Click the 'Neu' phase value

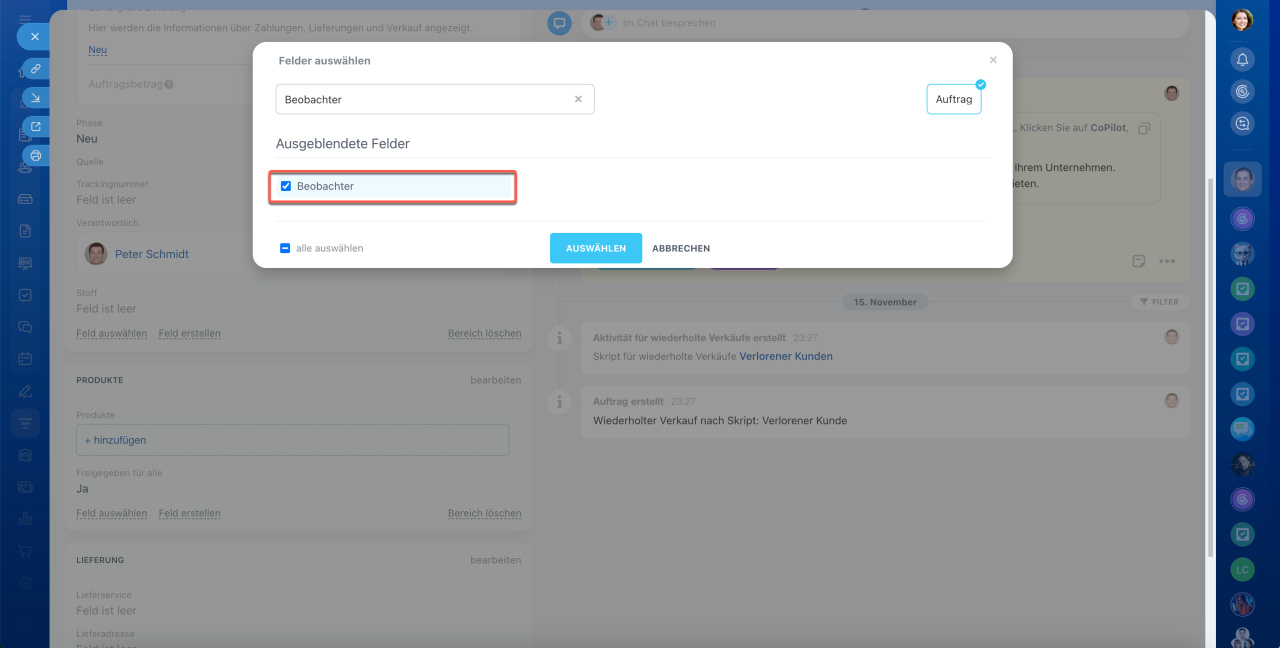coord(87,139)
